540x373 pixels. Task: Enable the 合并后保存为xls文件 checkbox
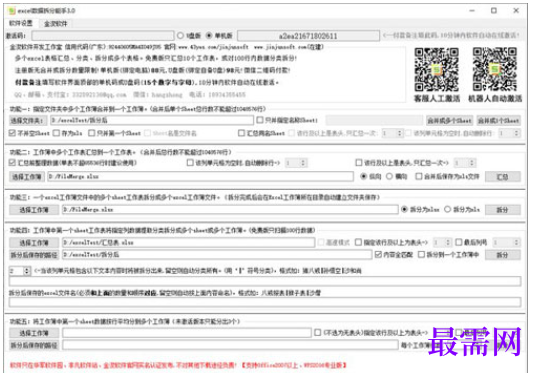(x=419, y=176)
